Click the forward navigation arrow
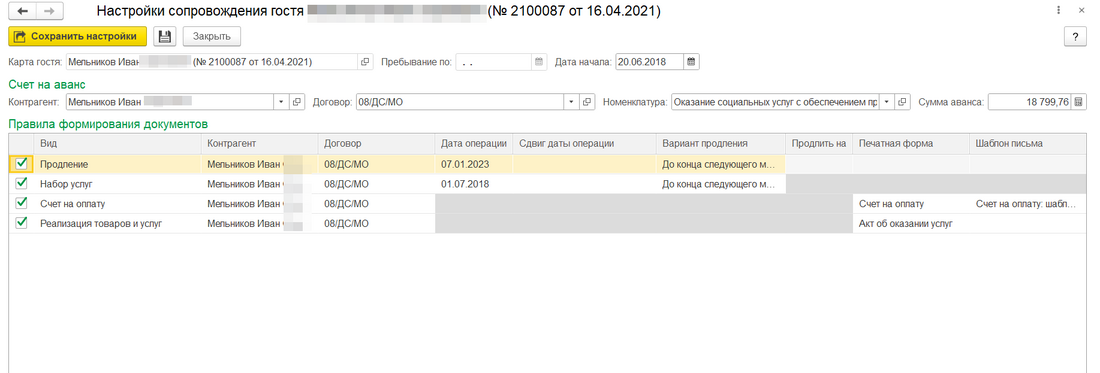The width and height of the screenshot is (1100, 373). tap(48, 12)
